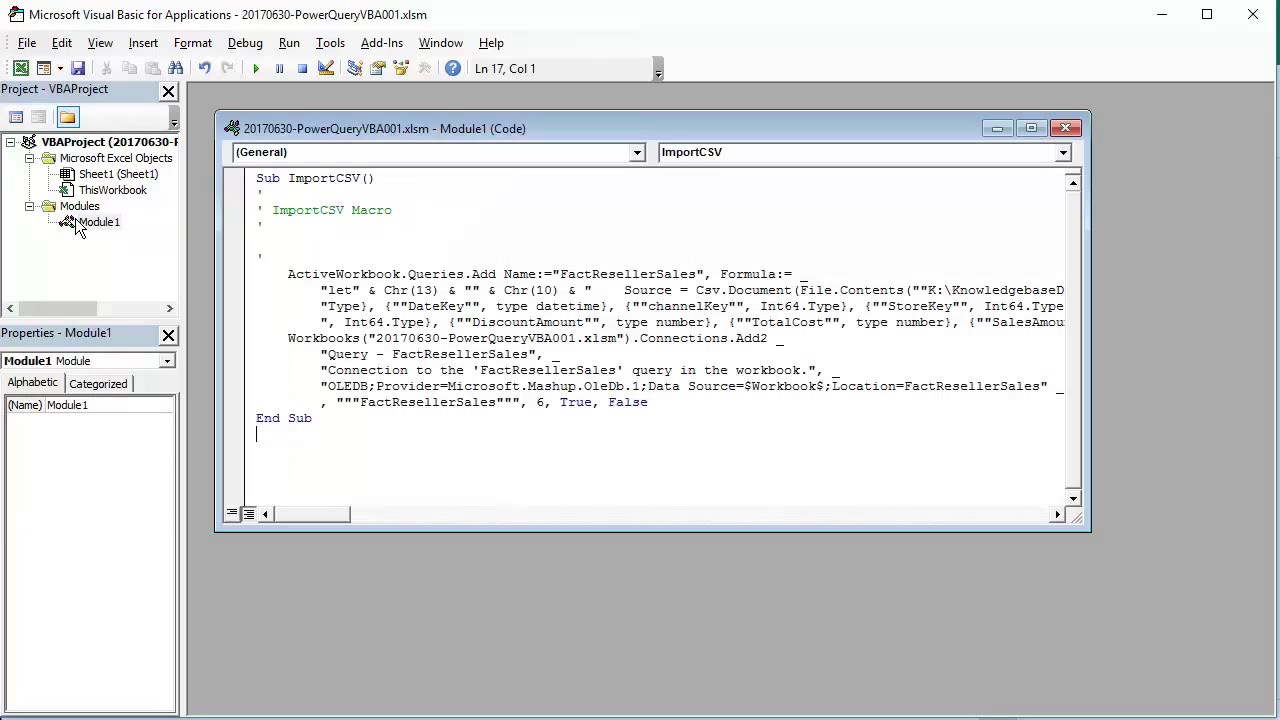
Task: Switch to the Categorized properties tab
Action: click(98, 384)
